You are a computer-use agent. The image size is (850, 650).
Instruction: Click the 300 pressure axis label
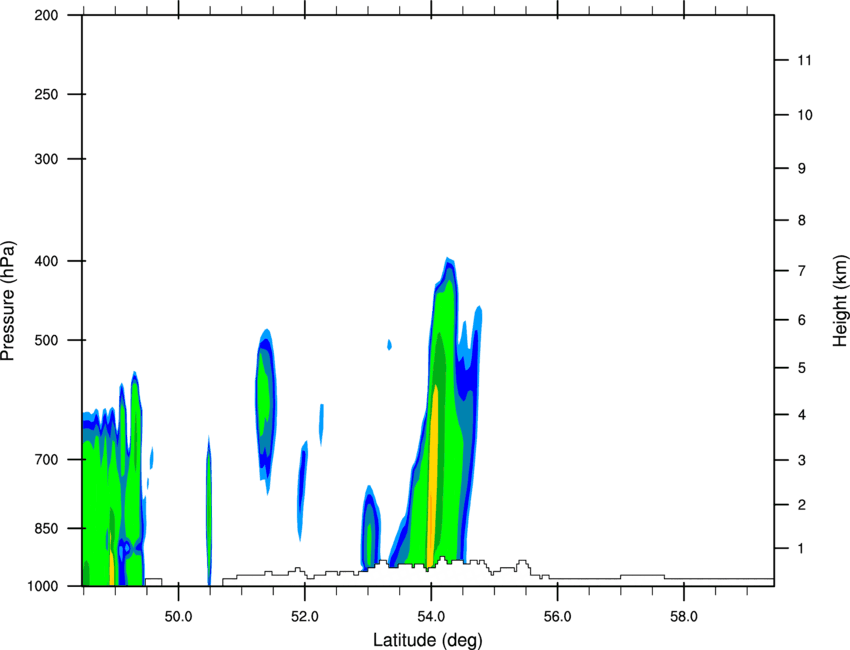click(46, 159)
